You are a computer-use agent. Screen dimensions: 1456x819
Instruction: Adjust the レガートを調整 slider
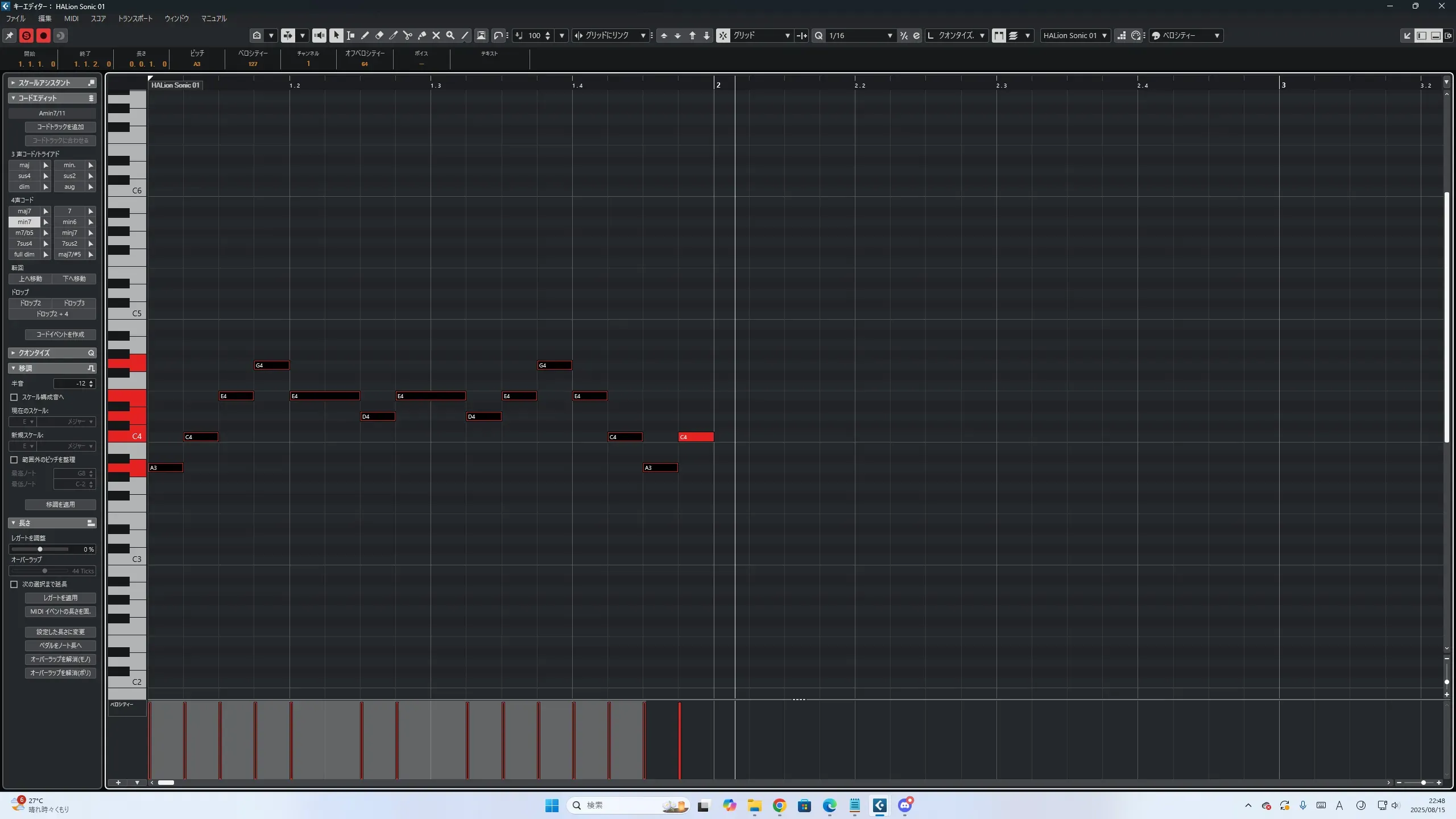click(40, 549)
